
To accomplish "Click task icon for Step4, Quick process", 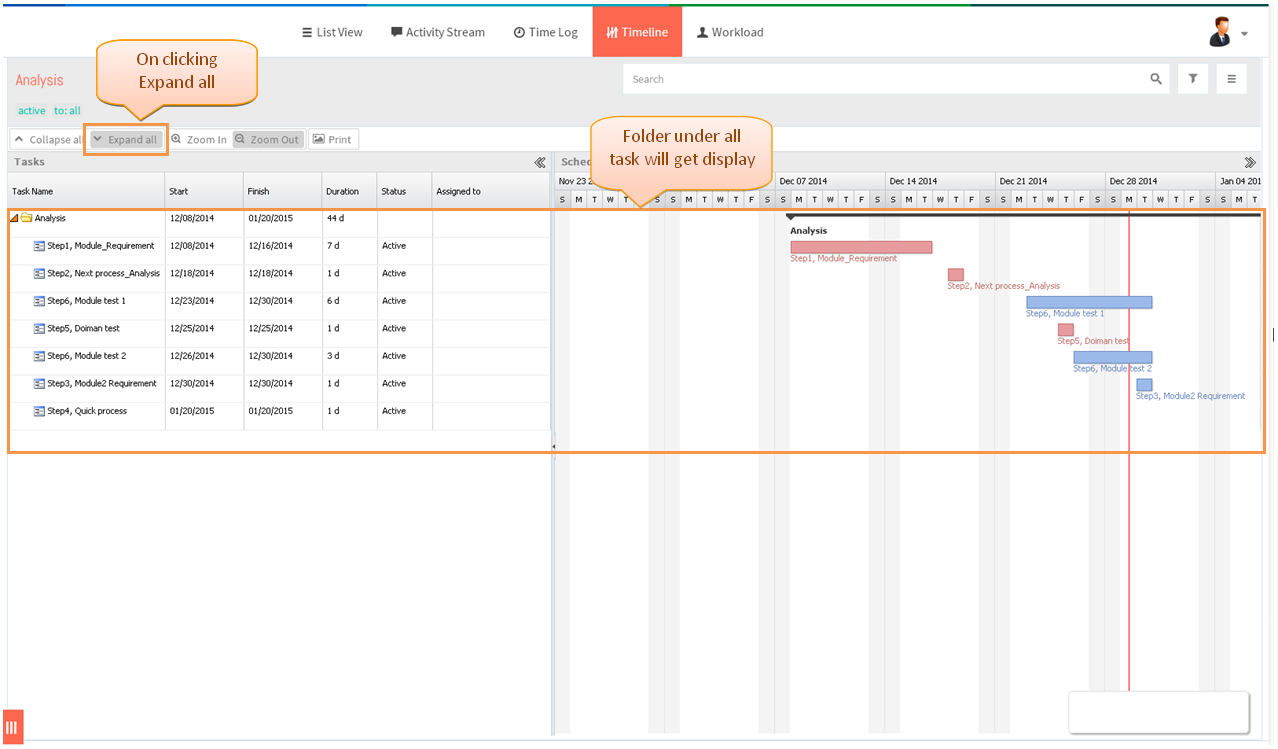I will (39, 411).
